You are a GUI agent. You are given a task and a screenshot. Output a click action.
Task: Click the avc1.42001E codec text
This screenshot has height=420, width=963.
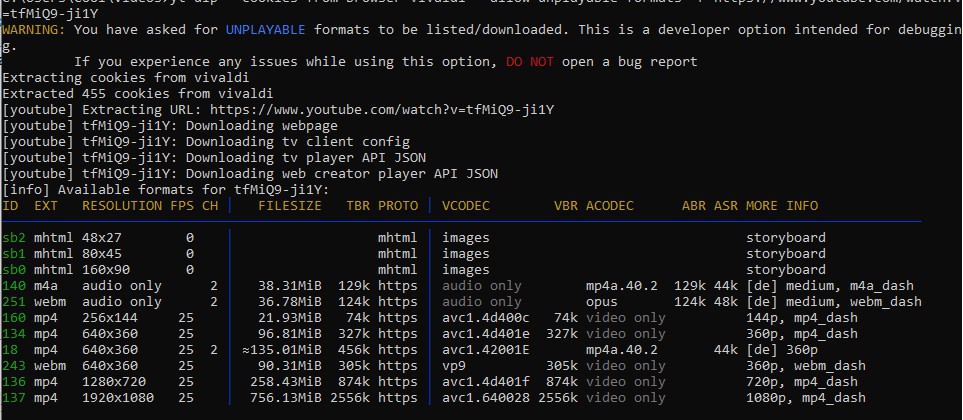tap(485, 350)
